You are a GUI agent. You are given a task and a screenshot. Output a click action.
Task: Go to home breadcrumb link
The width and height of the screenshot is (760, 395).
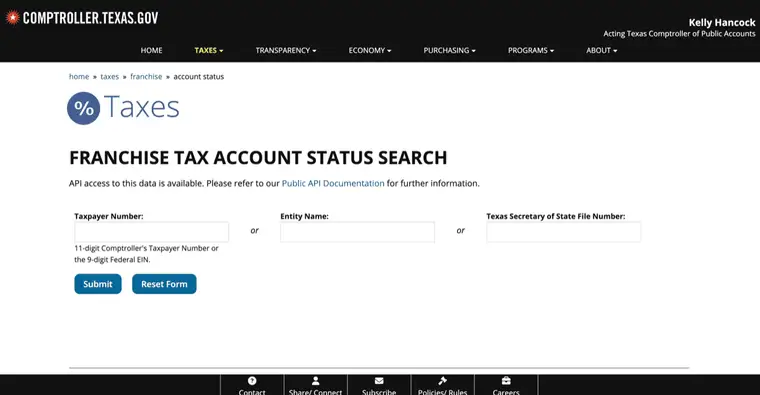(x=79, y=77)
